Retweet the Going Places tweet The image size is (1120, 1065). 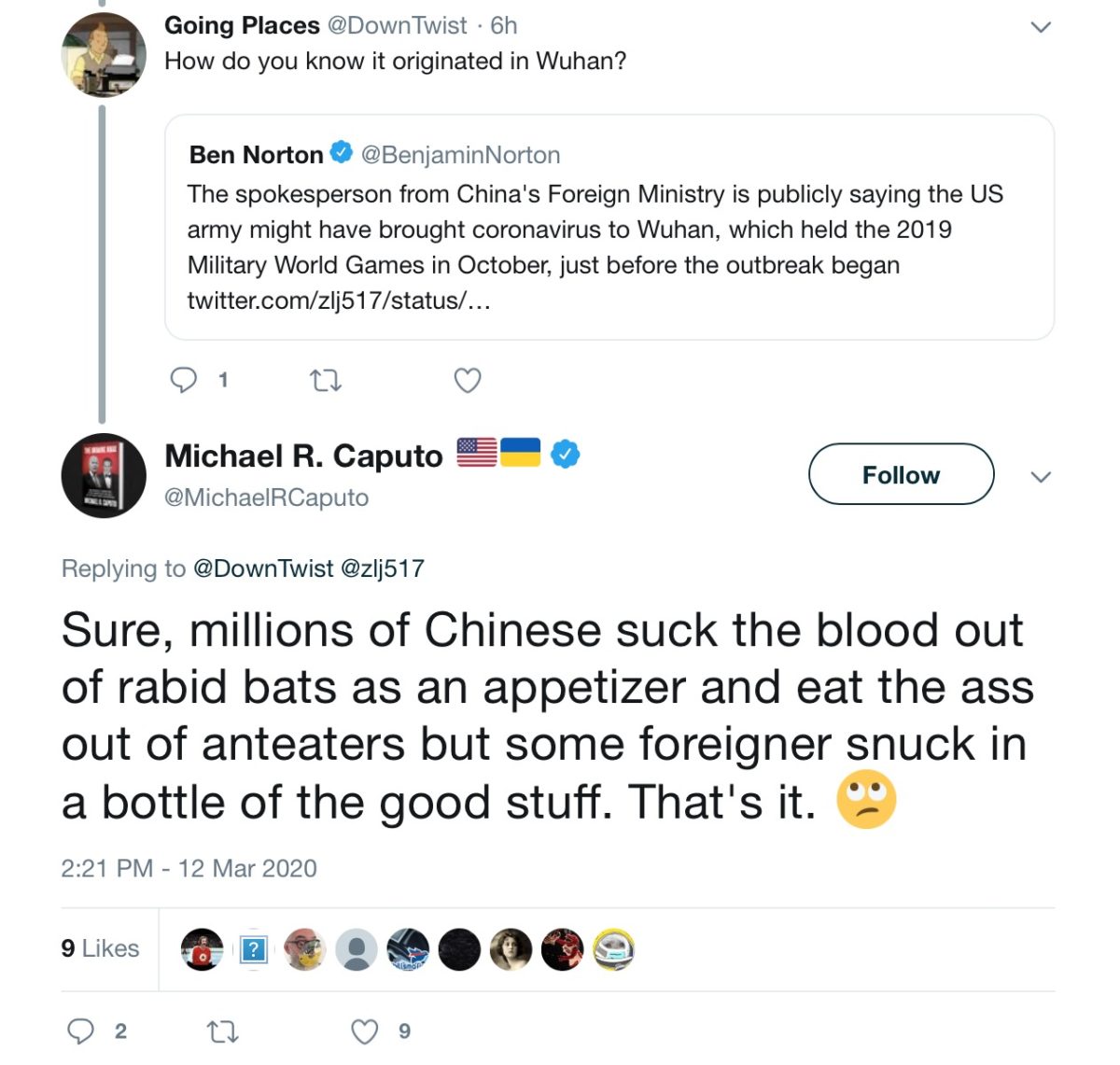click(x=325, y=380)
